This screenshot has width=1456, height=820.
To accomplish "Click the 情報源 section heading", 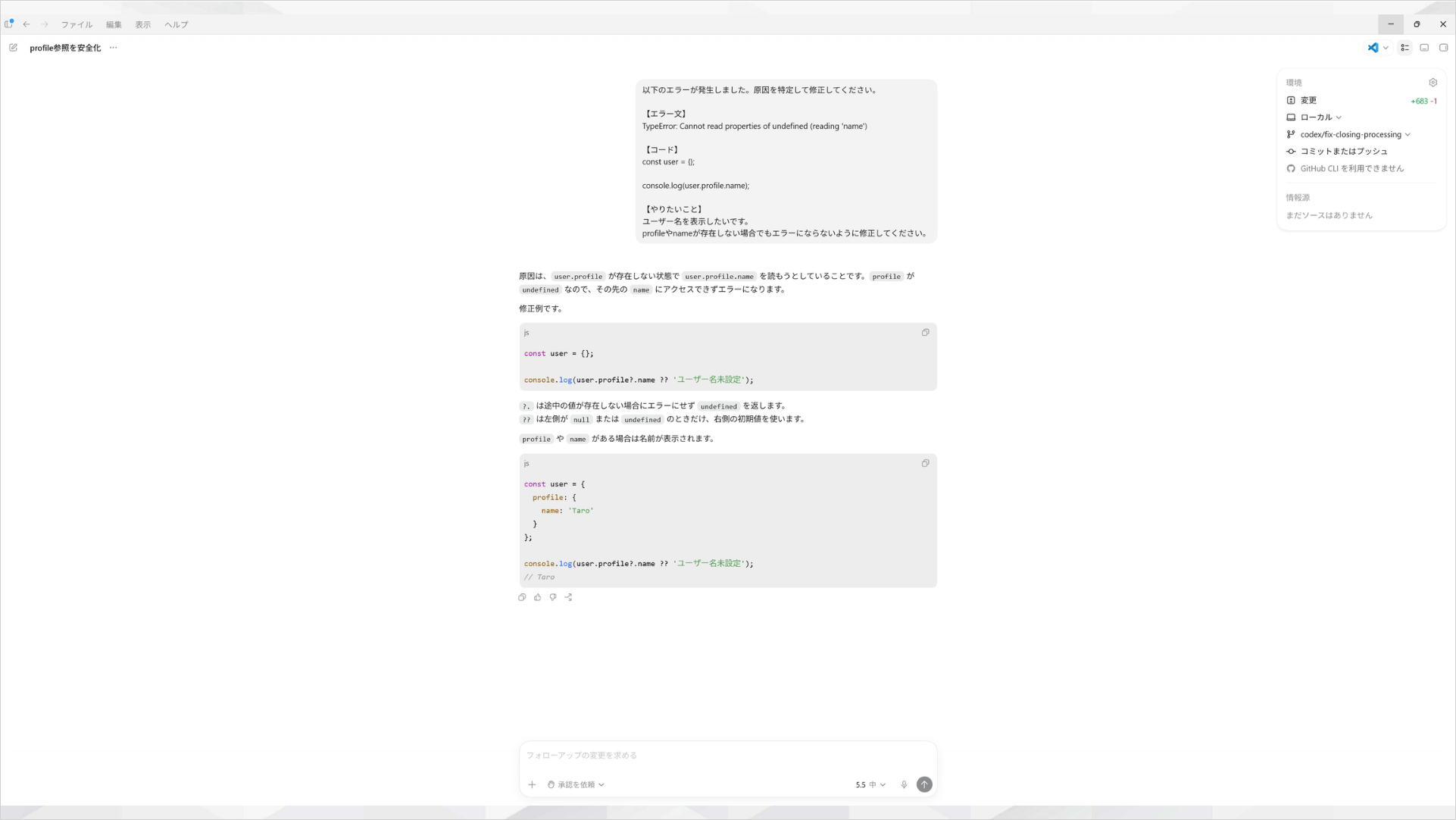I will (x=1298, y=198).
